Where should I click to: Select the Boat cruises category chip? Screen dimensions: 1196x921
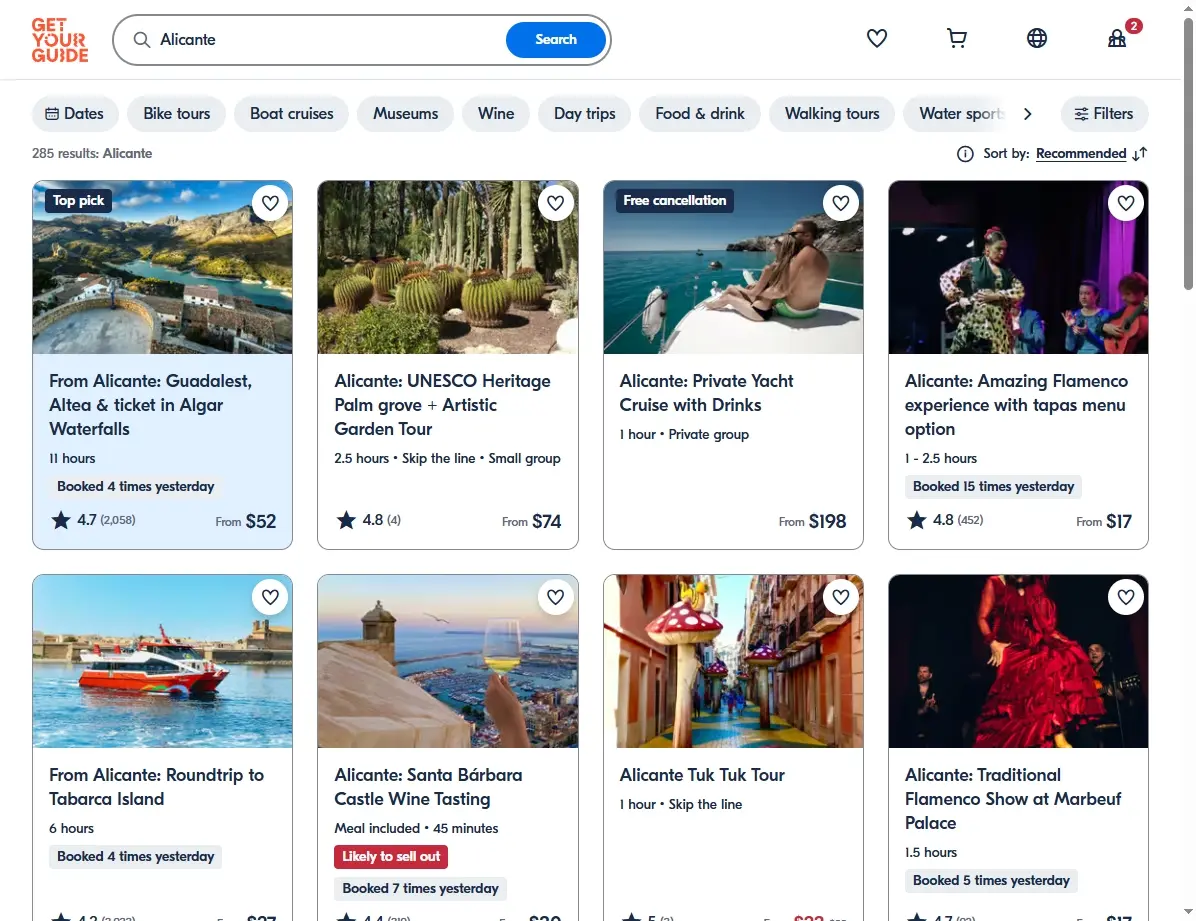(x=291, y=114)
